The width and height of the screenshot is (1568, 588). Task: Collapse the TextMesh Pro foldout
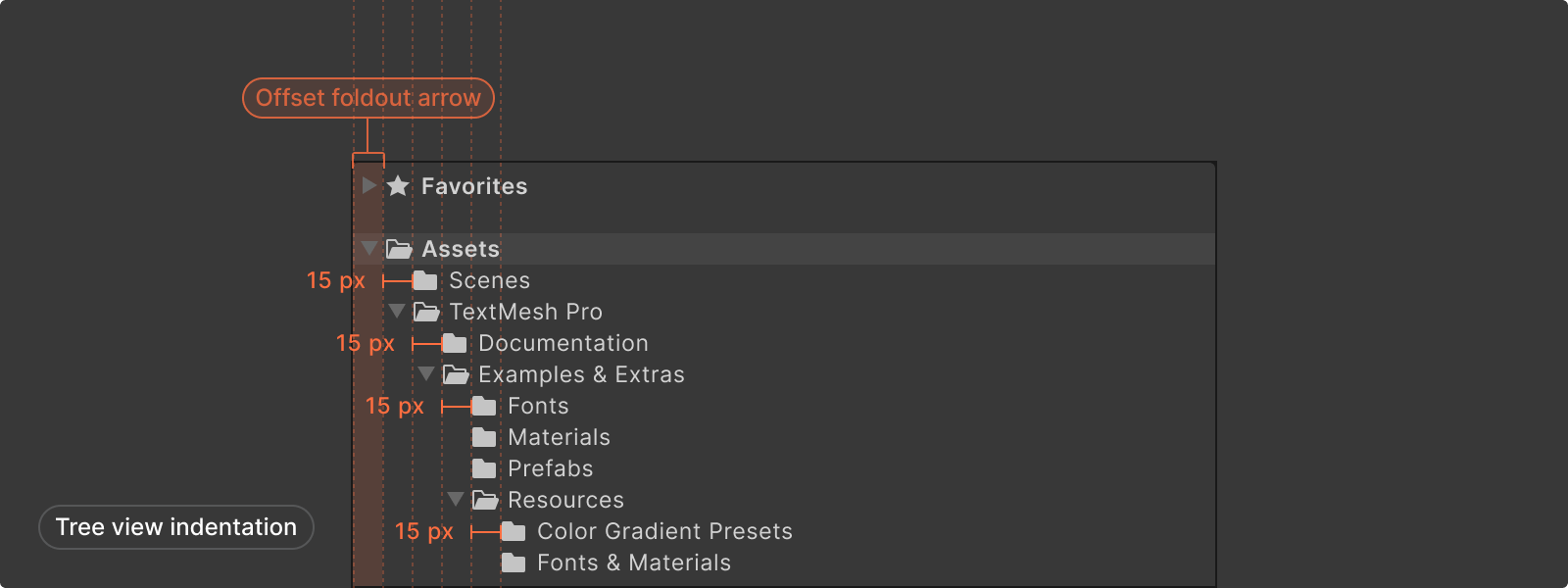[x=397, y=311]
